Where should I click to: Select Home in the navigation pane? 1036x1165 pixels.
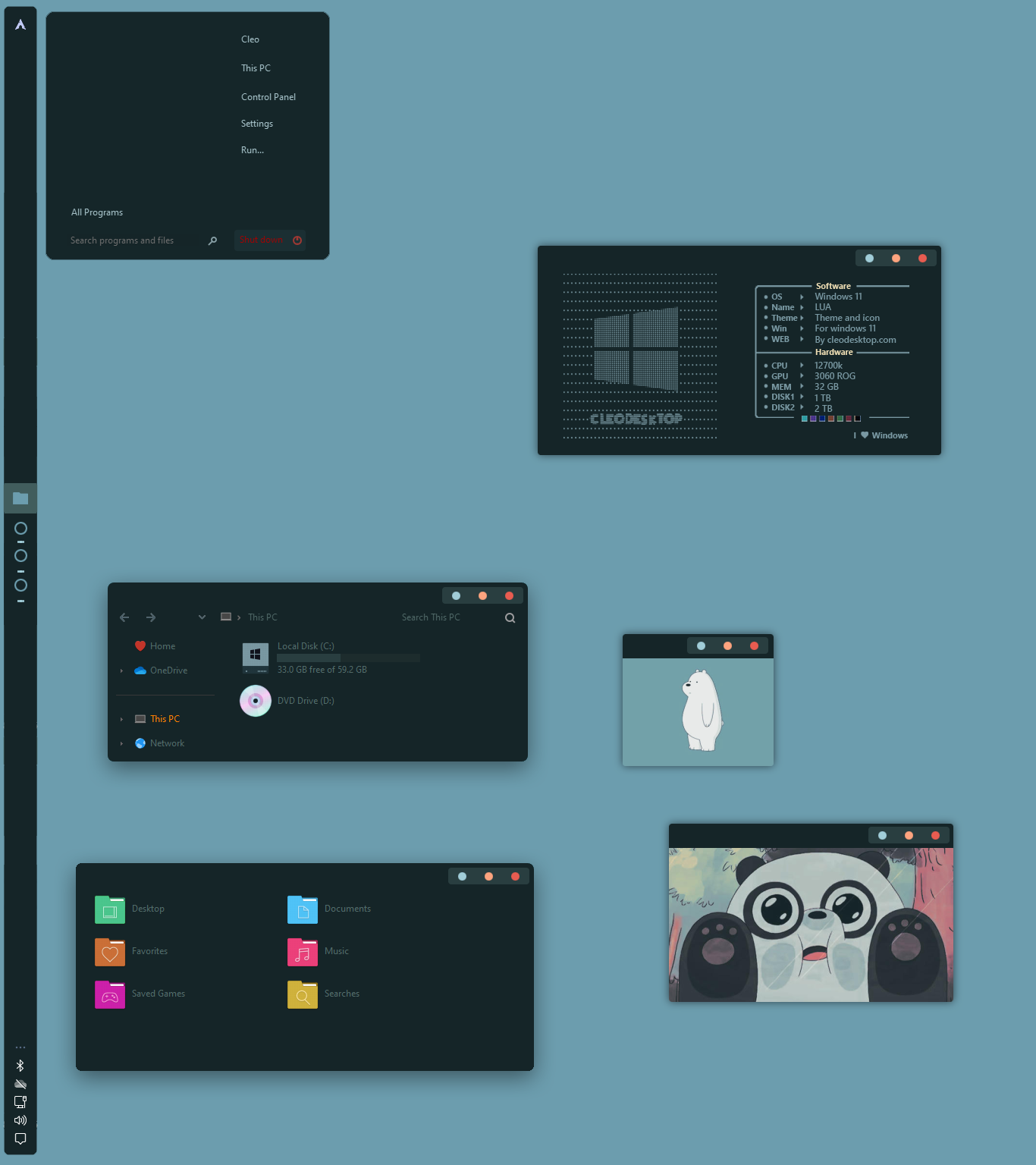coord(162,646)
